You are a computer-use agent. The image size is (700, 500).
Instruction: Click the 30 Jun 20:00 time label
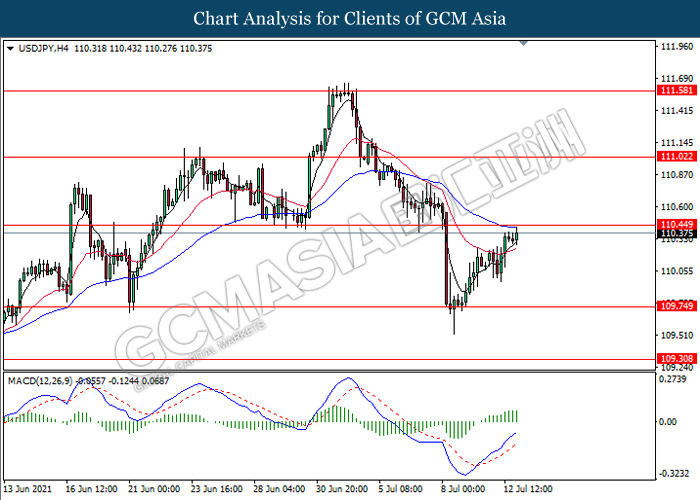pyautogui.click(x=342, y=489)
